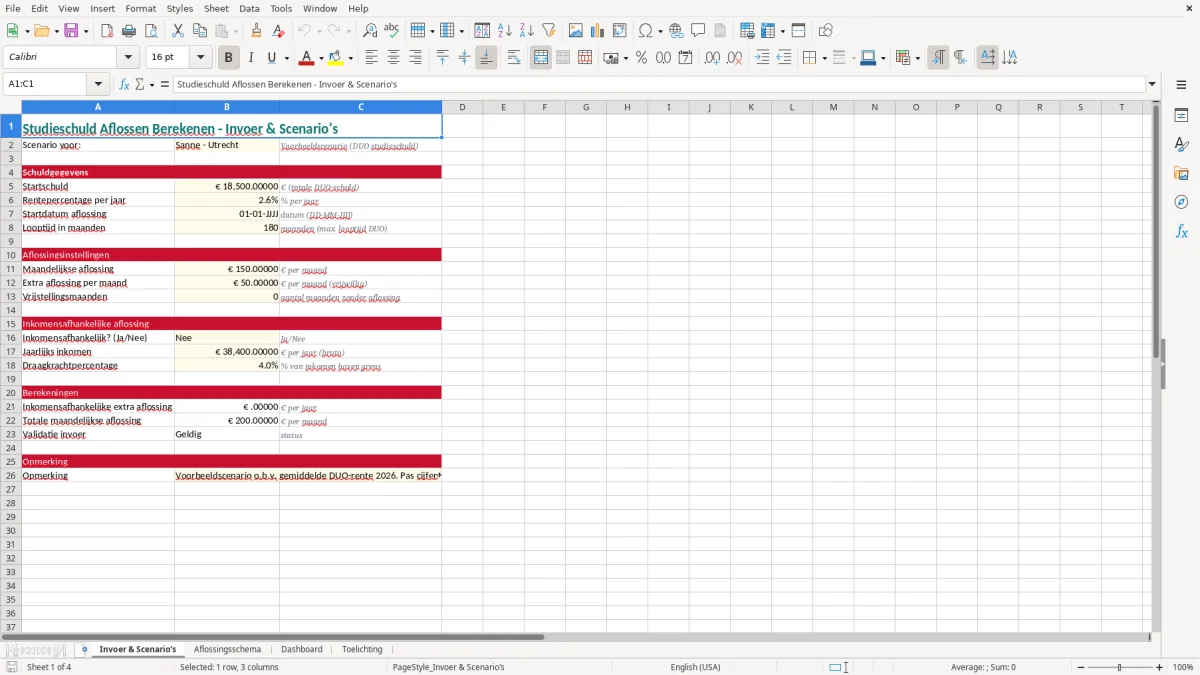
Task: Clear direct formatting icon
Action: (x=277, y=31)
